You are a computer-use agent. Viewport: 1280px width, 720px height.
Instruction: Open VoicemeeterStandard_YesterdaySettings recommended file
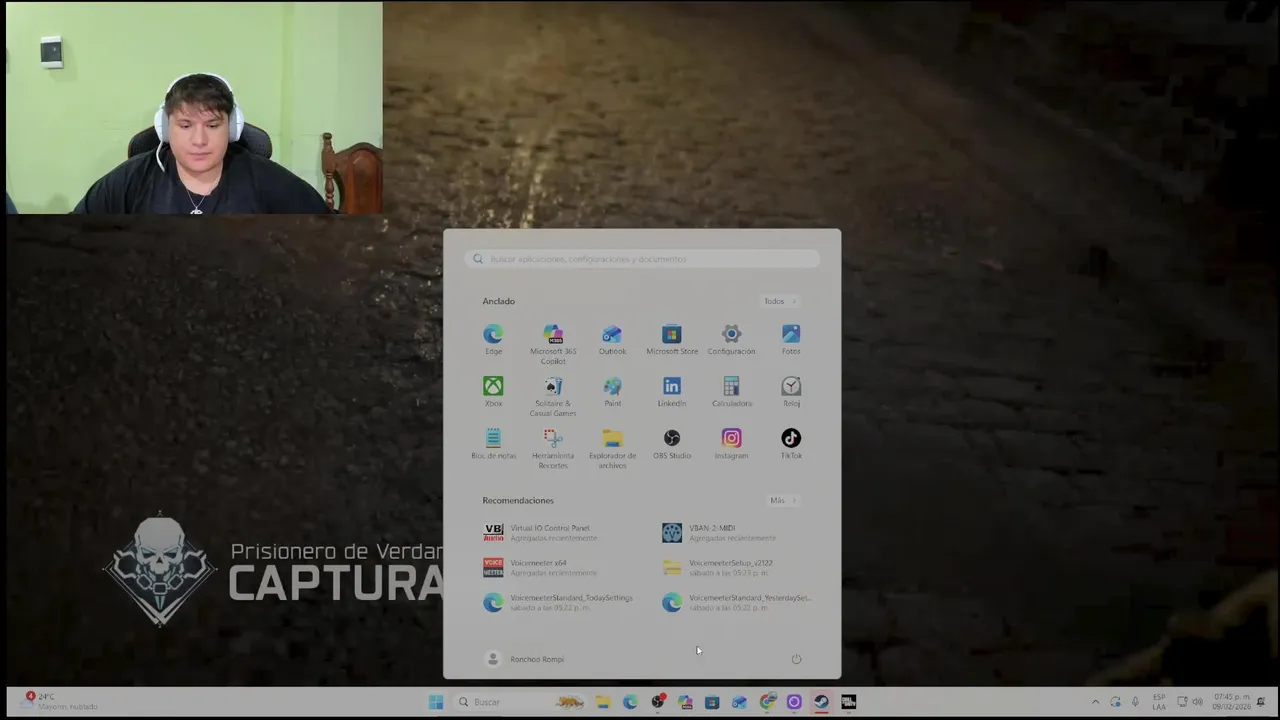738,602
